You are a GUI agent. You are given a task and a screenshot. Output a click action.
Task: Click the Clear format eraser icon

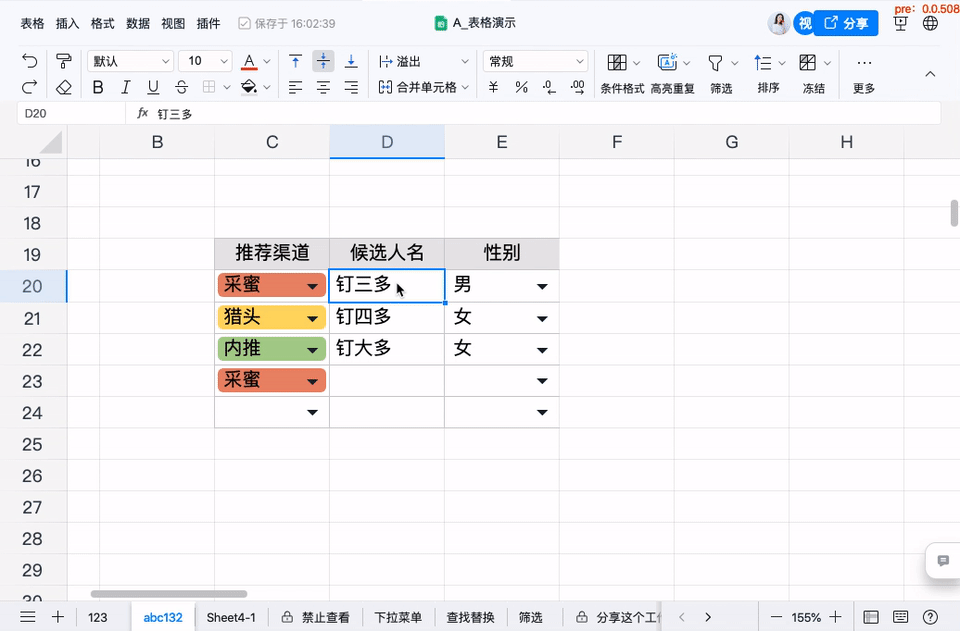click(x=64, y=88)
